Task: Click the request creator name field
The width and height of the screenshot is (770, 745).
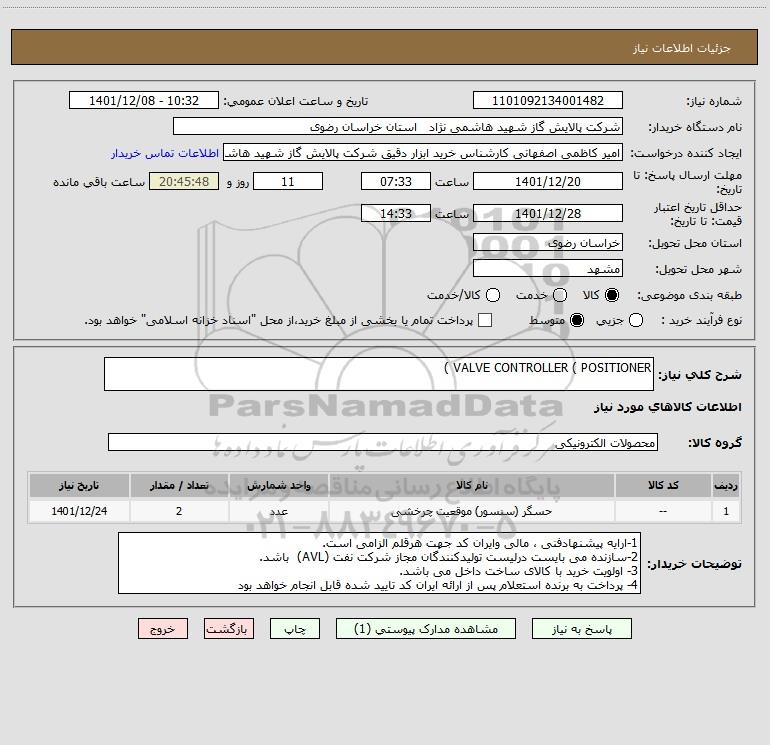Action: tap(423, 153)
